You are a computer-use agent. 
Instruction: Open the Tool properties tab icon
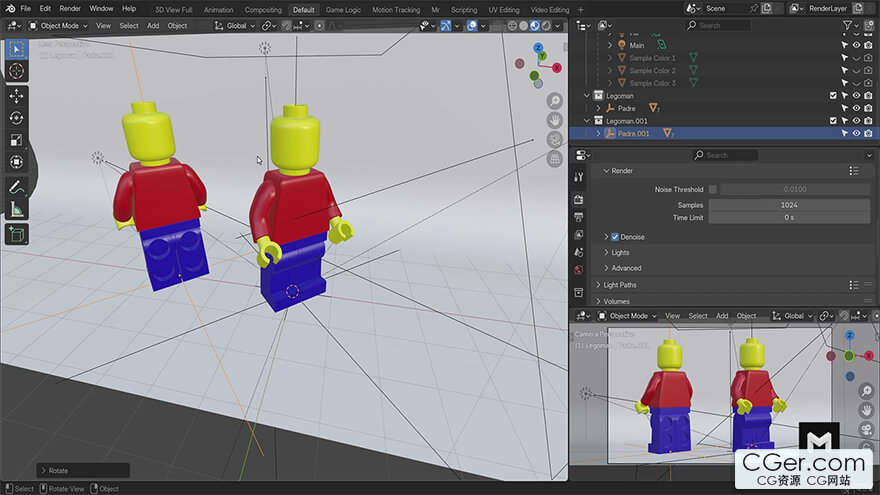tap(578, 177)
